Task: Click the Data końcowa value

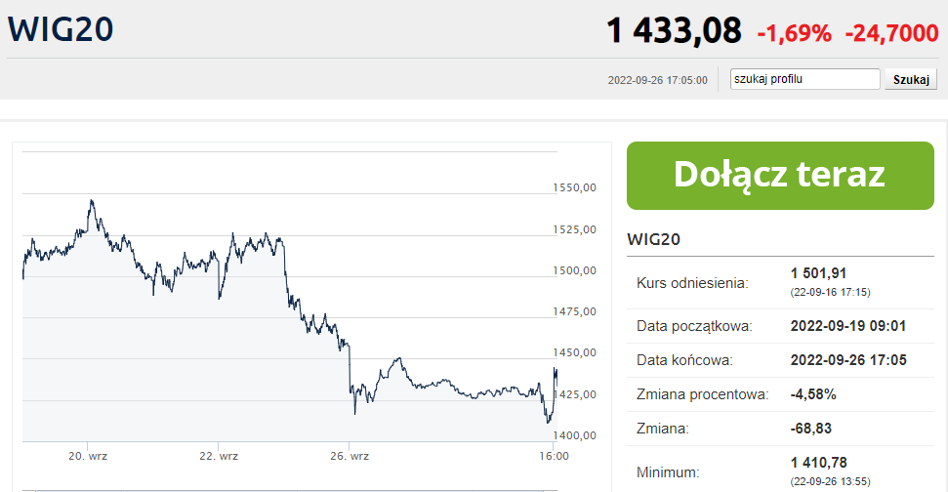Action: click(849, 360)
